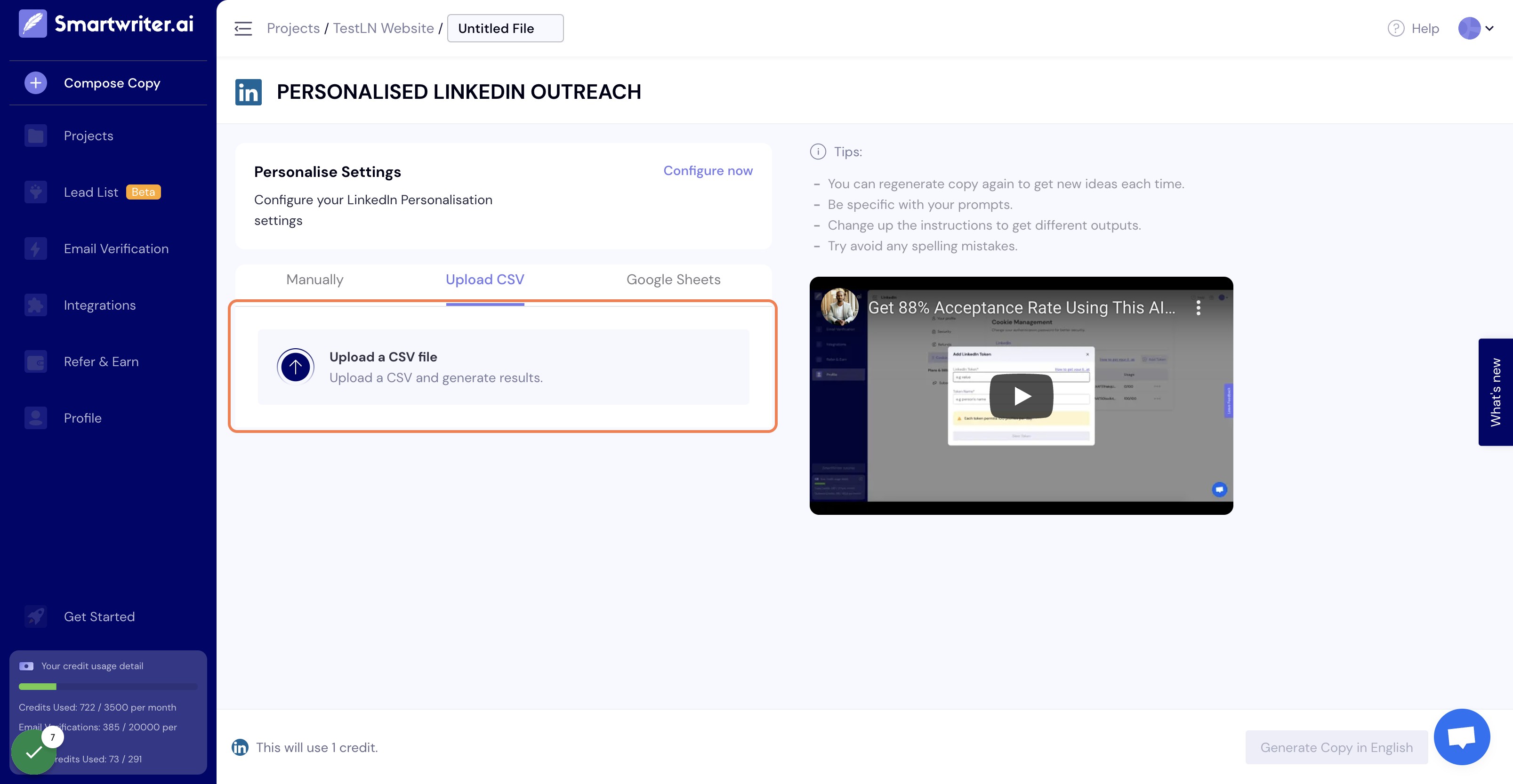
Task: Edit the Untitled File name field
Action: [505, 28]
